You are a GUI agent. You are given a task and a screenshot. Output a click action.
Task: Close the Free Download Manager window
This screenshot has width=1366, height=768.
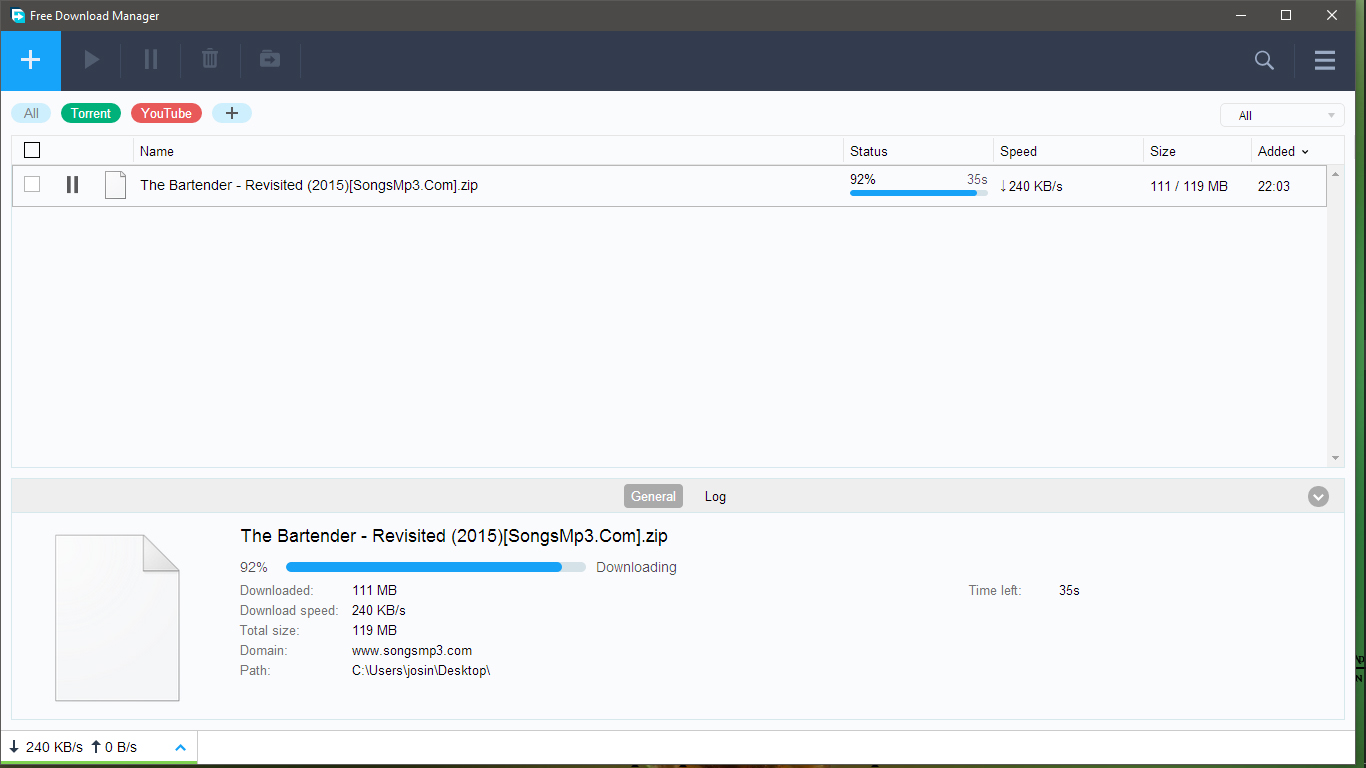point(1332,15)
